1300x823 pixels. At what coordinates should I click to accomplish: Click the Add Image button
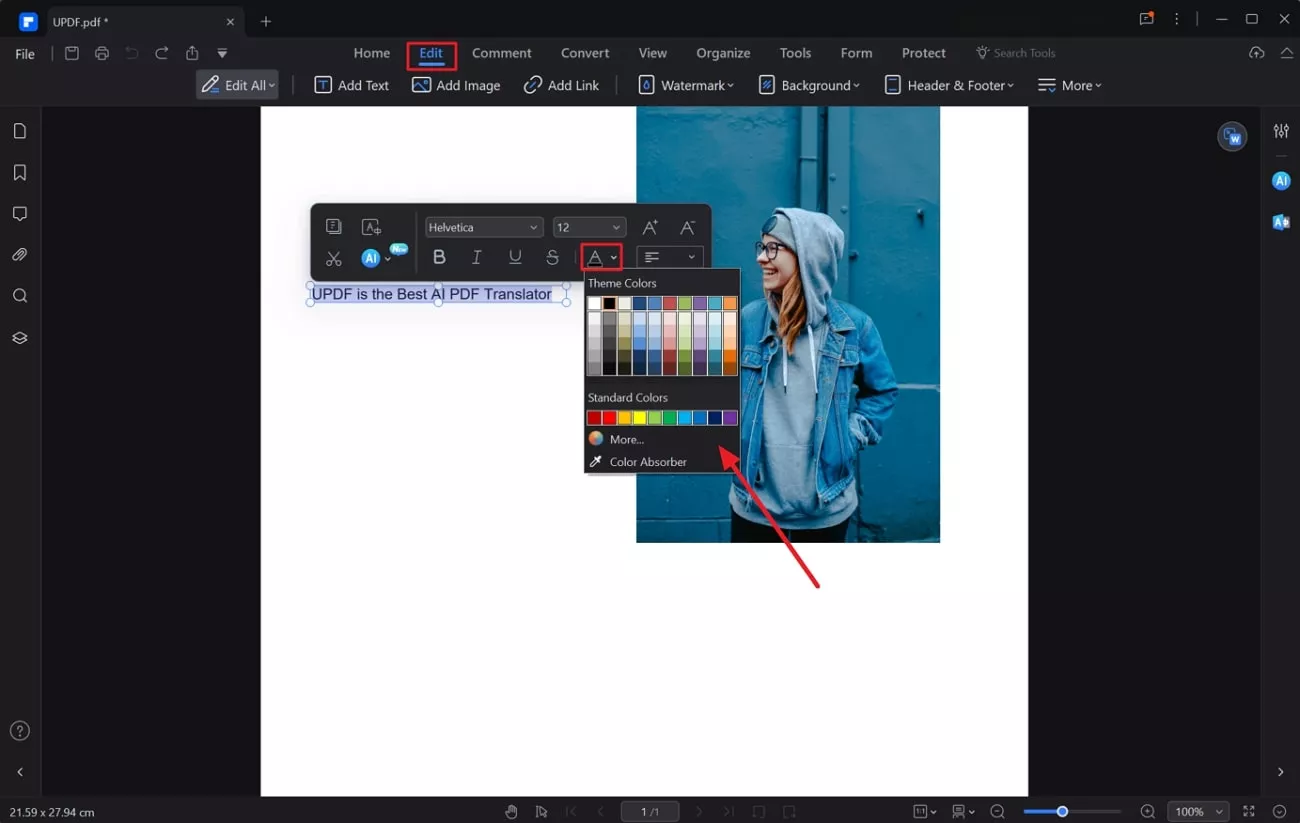click(x=456, y=85)
